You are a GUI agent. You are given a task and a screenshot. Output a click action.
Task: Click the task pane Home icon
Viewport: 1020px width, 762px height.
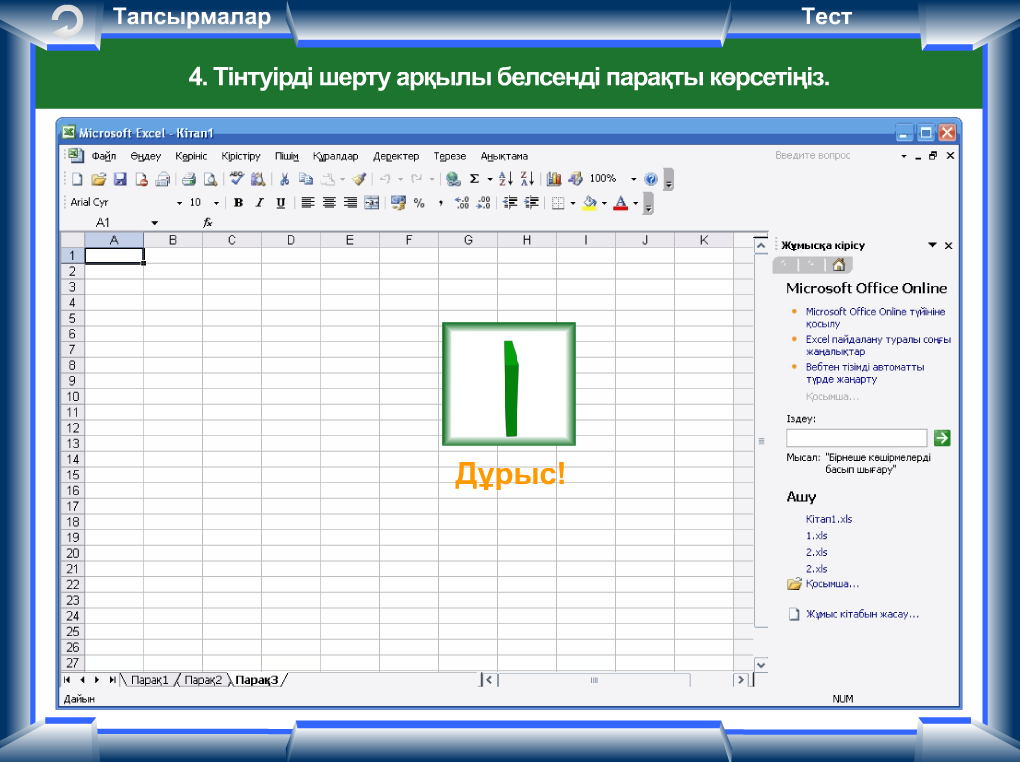[839, 265]
